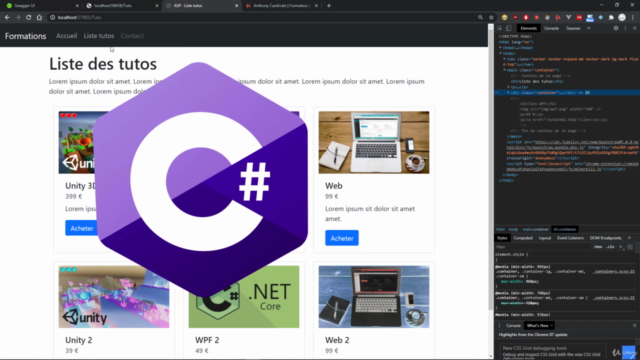
Task: Open the Extensions puzzle-piece icon
Action: tap(611, 18)
